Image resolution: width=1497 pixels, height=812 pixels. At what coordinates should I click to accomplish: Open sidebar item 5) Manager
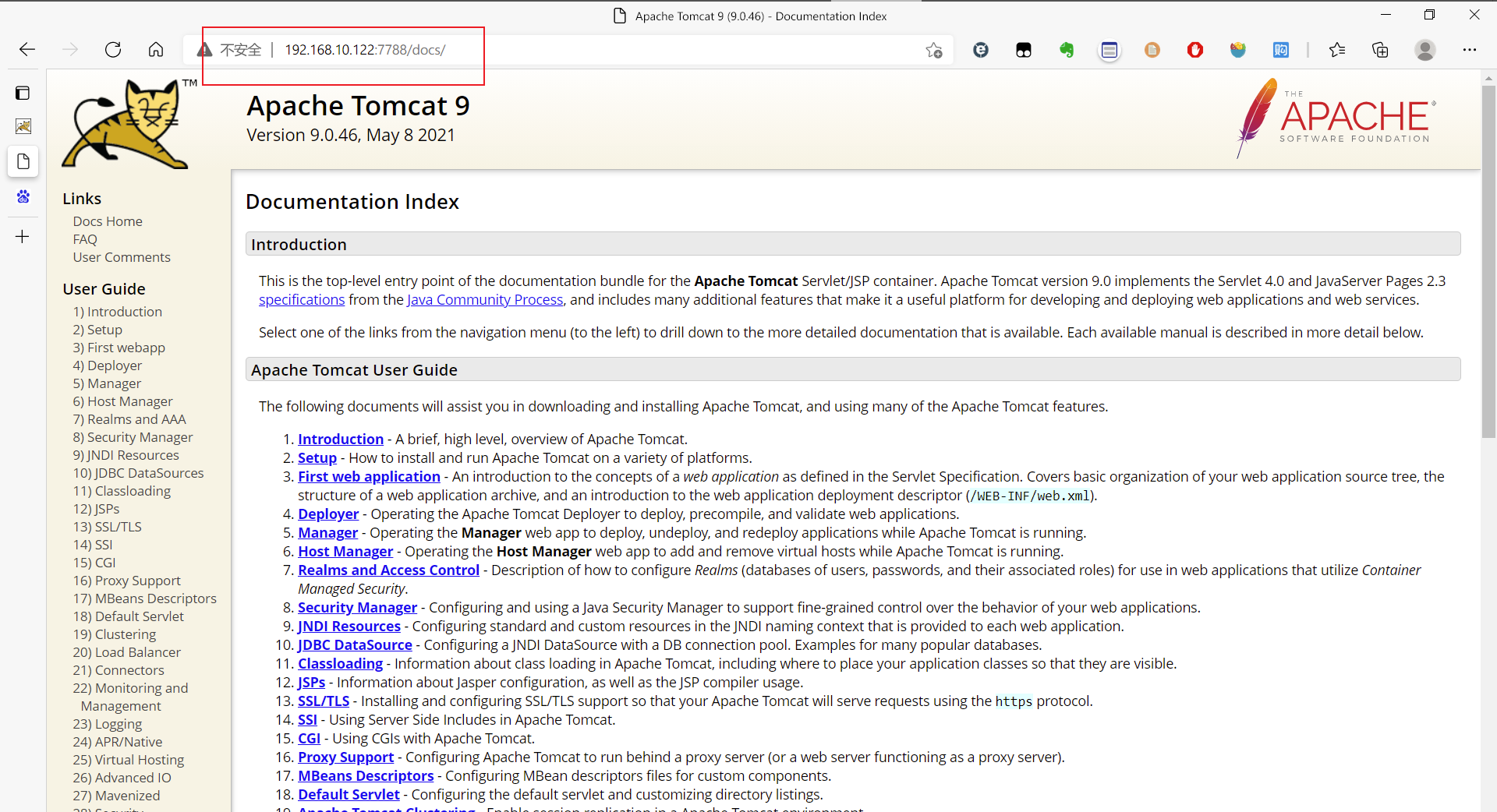107,383
